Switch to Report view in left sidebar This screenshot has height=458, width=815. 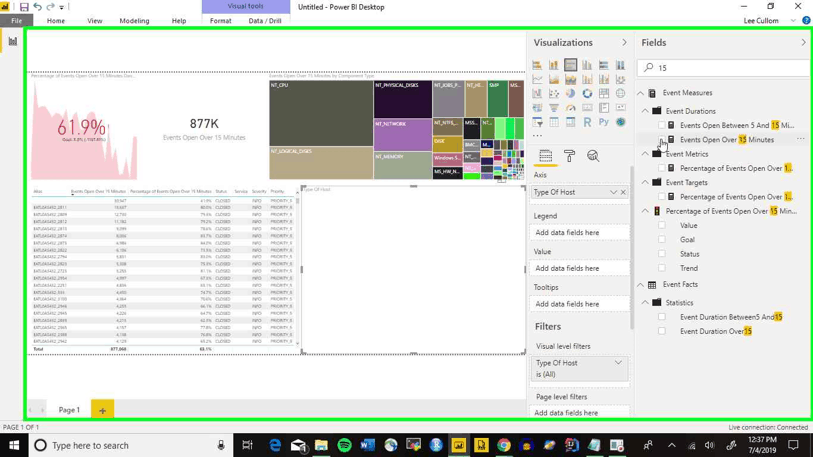[12, 41]
